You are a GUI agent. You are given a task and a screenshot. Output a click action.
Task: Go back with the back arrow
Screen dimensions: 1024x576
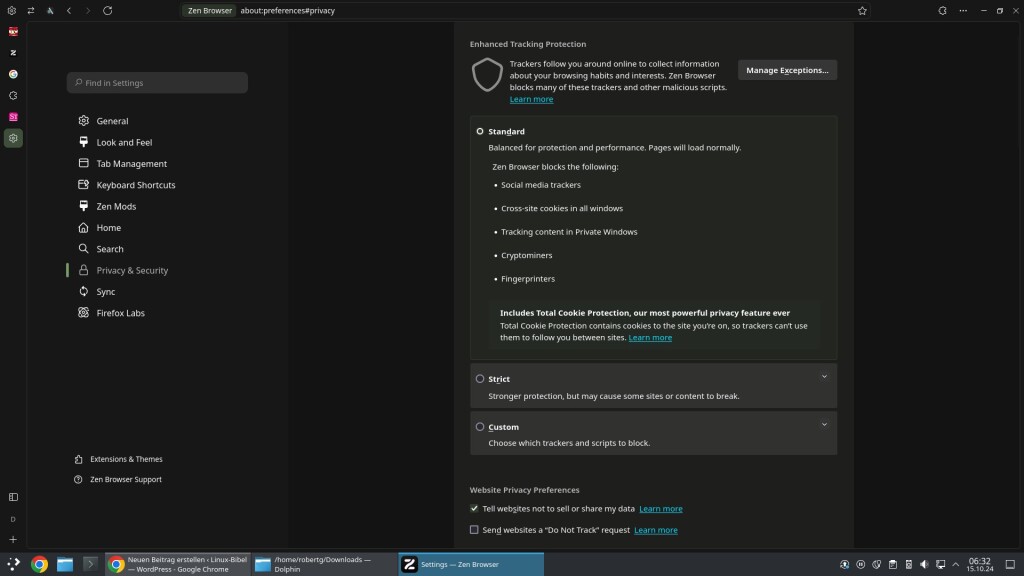coord(69,10)
